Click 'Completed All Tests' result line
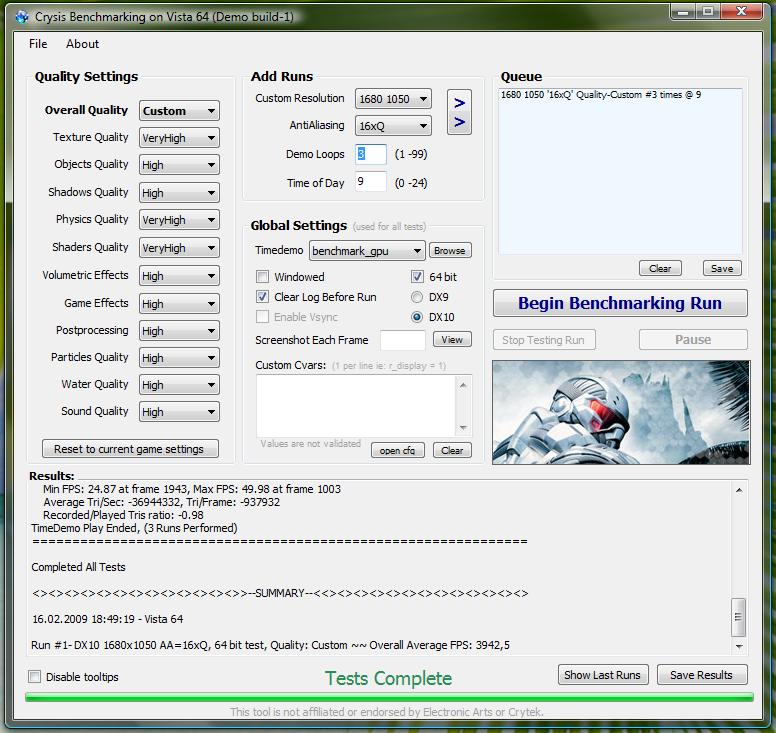 tap(78, 567)
